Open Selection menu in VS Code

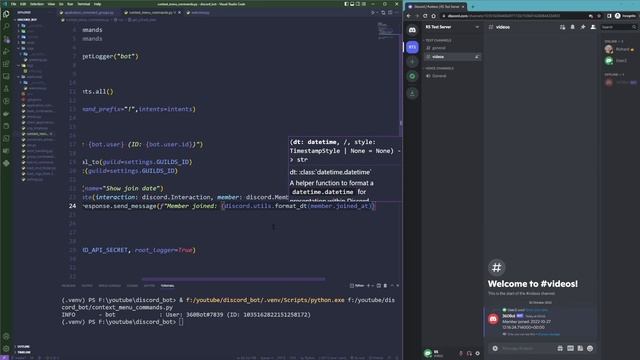tap(37, 4)
